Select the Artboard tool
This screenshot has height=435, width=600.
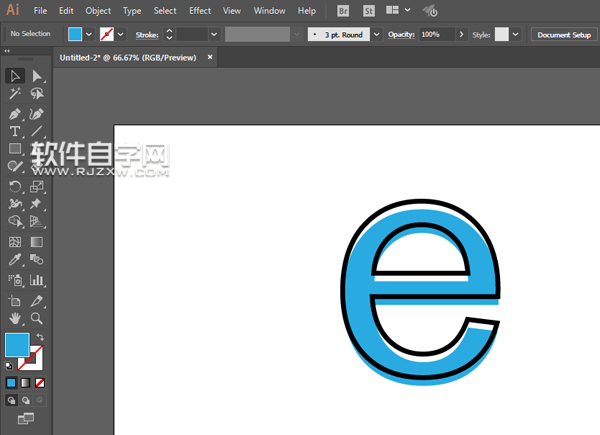(15, 301)
